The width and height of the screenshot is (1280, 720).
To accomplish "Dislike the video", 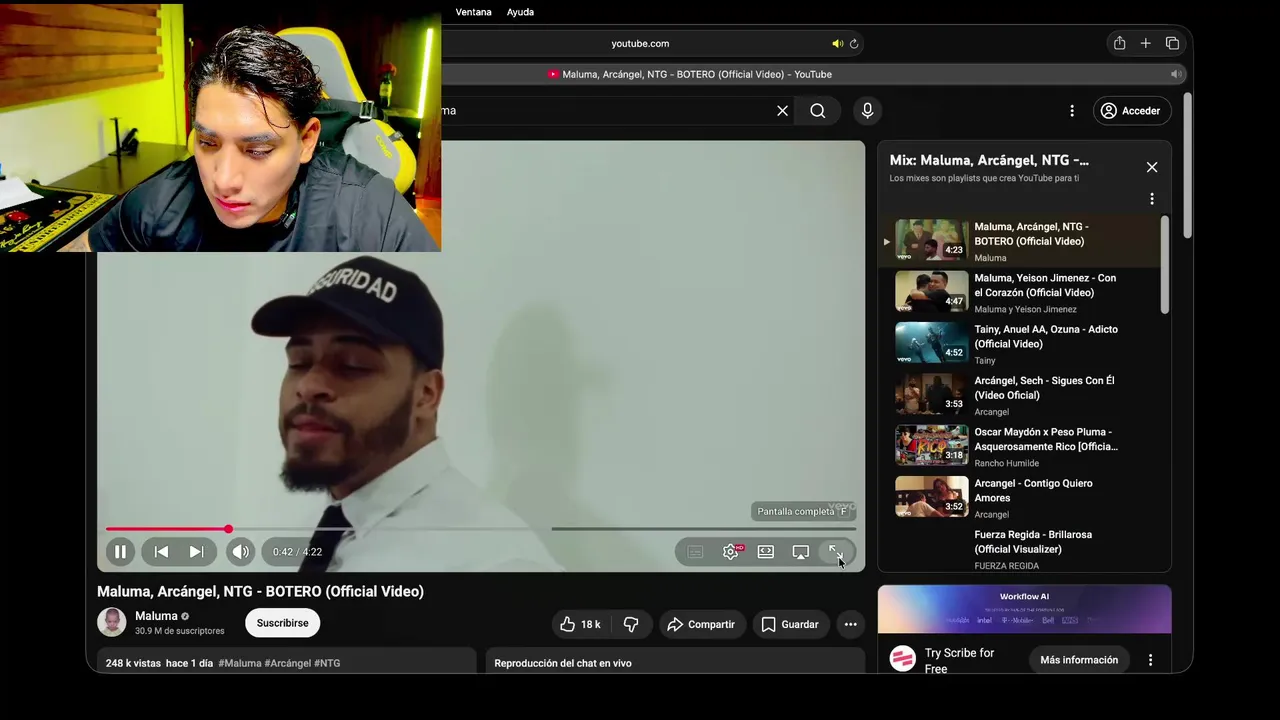I will pos(631,624).
